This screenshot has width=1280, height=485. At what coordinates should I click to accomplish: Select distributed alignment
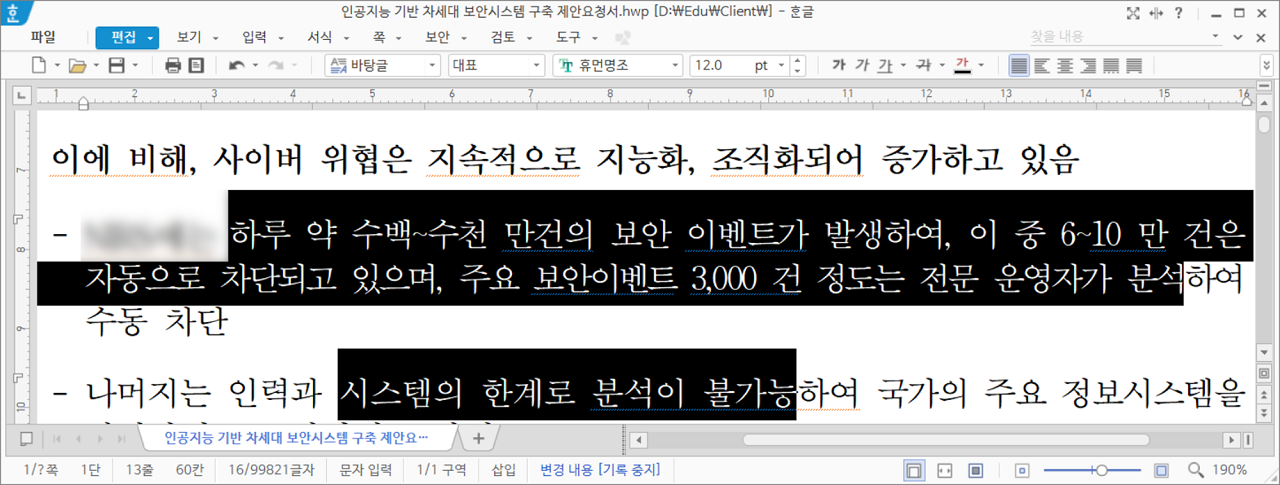[1111, 65]
